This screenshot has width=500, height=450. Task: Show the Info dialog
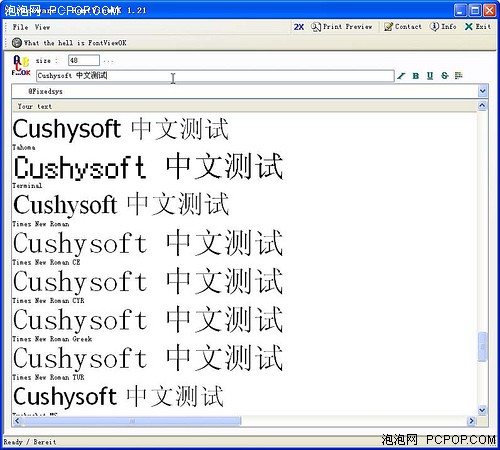pos(443,27)
